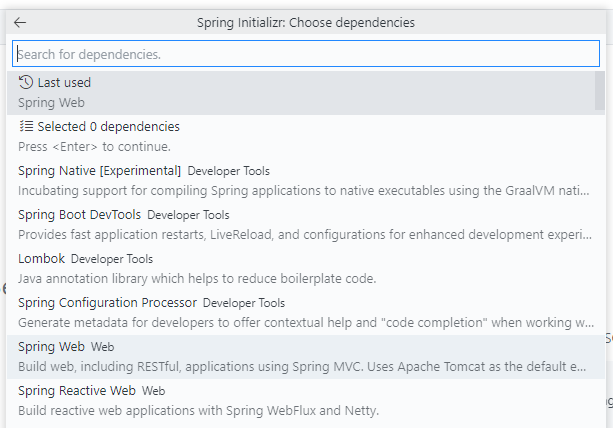613x428 pixels.
Task: Click the Selected dependencies checklist icon
Action: 26,126
